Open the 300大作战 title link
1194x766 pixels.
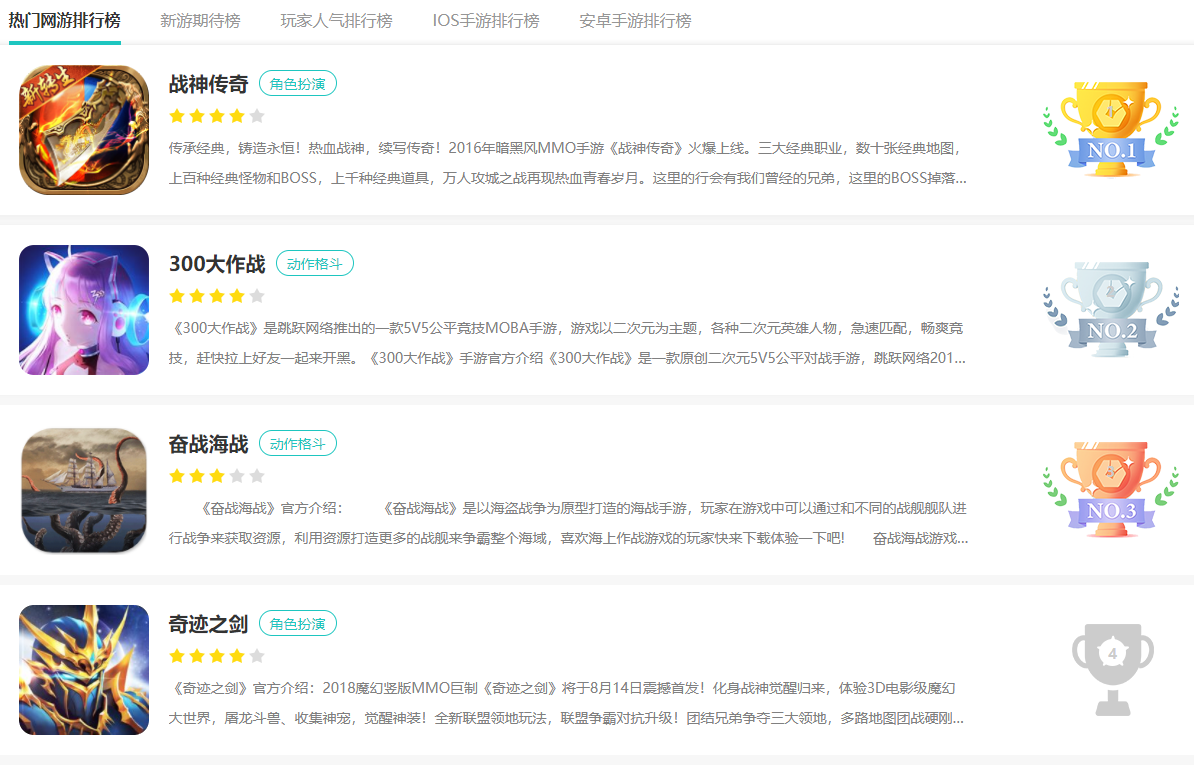(x=217, y=264)
